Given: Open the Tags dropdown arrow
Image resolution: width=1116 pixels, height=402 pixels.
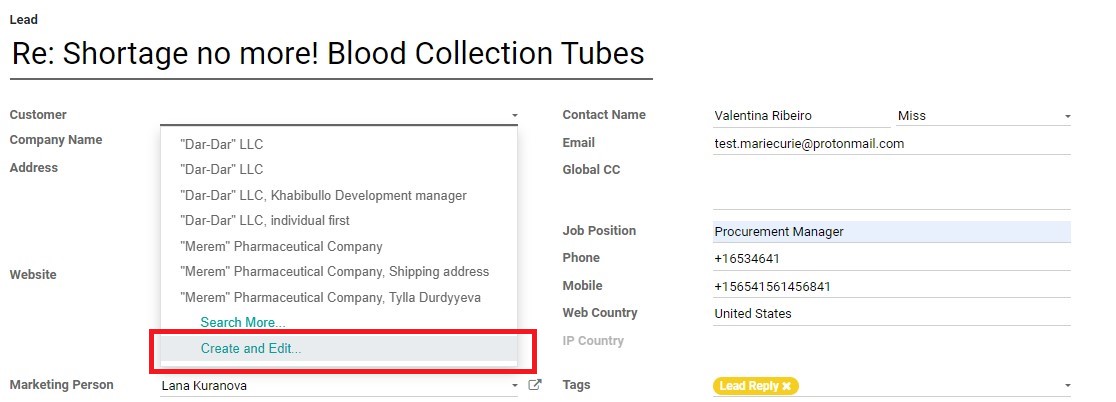Looking at the screenshot, I should (1067, 386).
